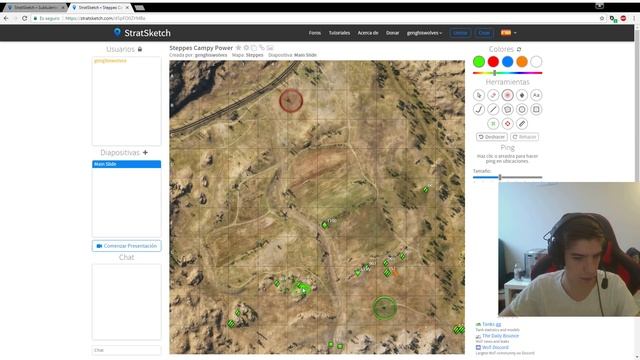This screenshot has height=360, width=640.
Task: Open the Tutoriales menu item
Action: (x=339, y=33)
